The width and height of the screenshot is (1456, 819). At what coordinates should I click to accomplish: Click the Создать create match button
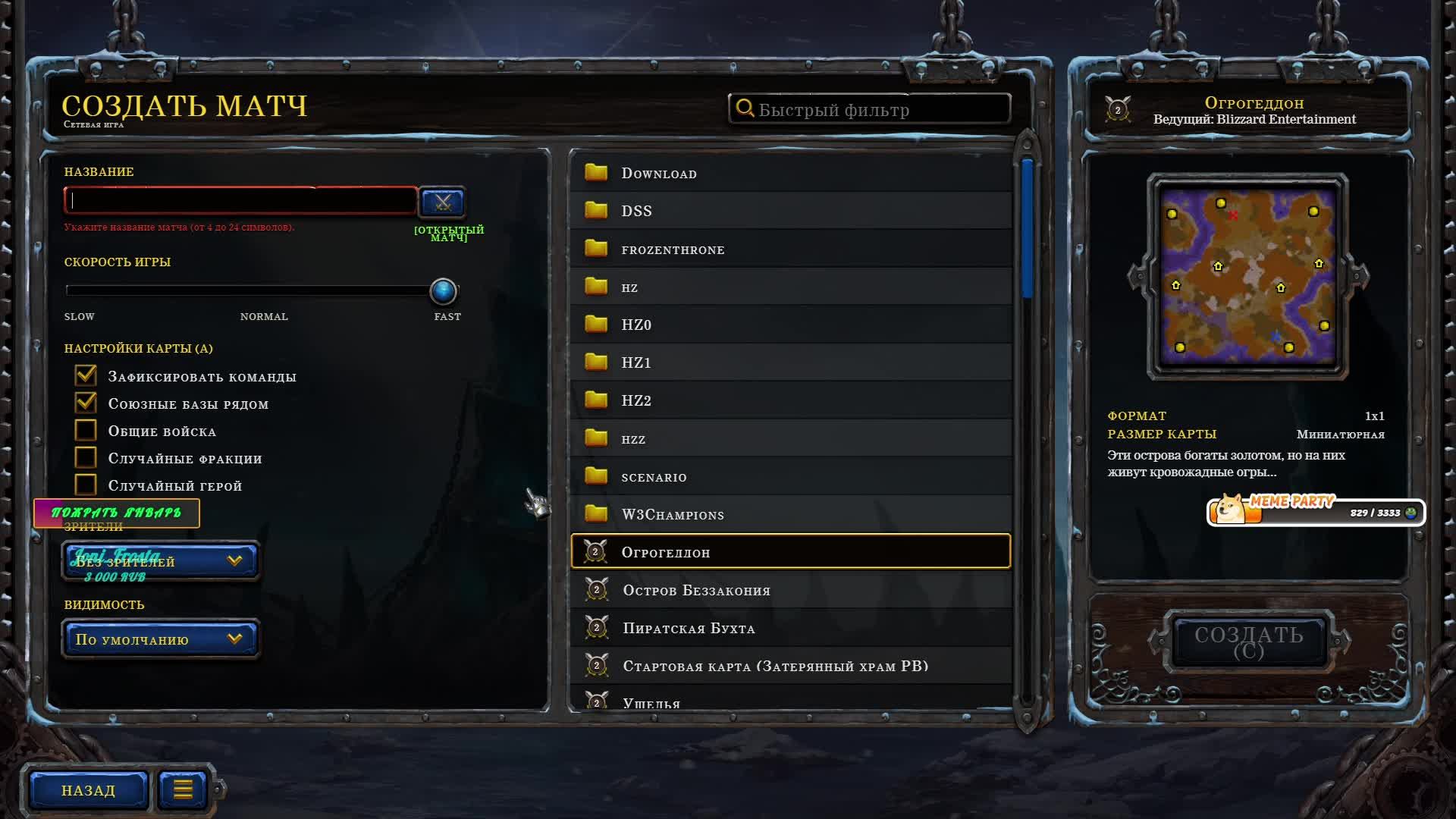pyautogui.click(x=1249, y=642)
